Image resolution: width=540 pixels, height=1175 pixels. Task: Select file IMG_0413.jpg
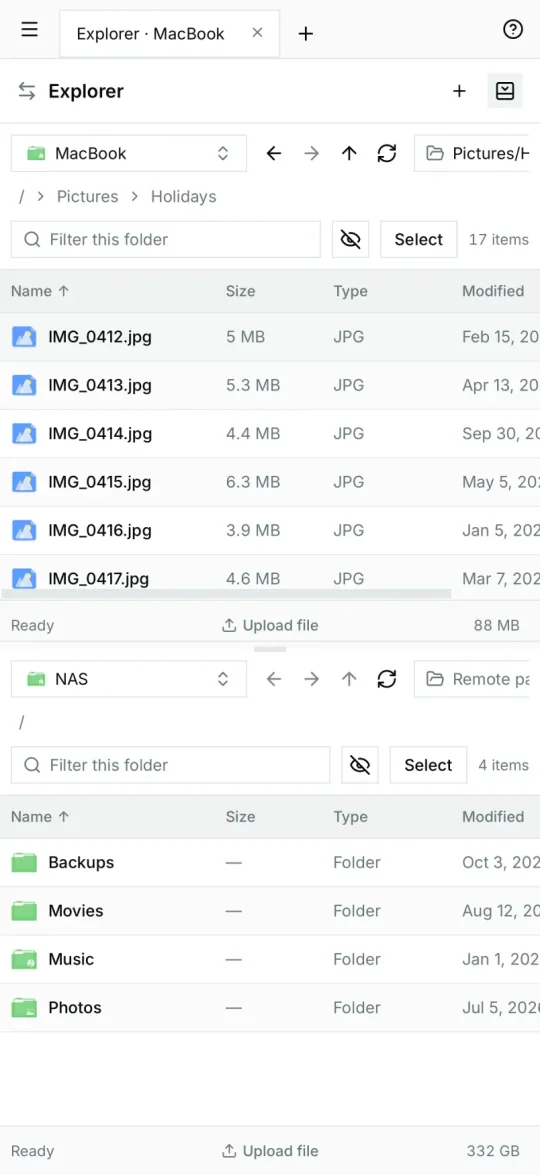pos(270,386)
